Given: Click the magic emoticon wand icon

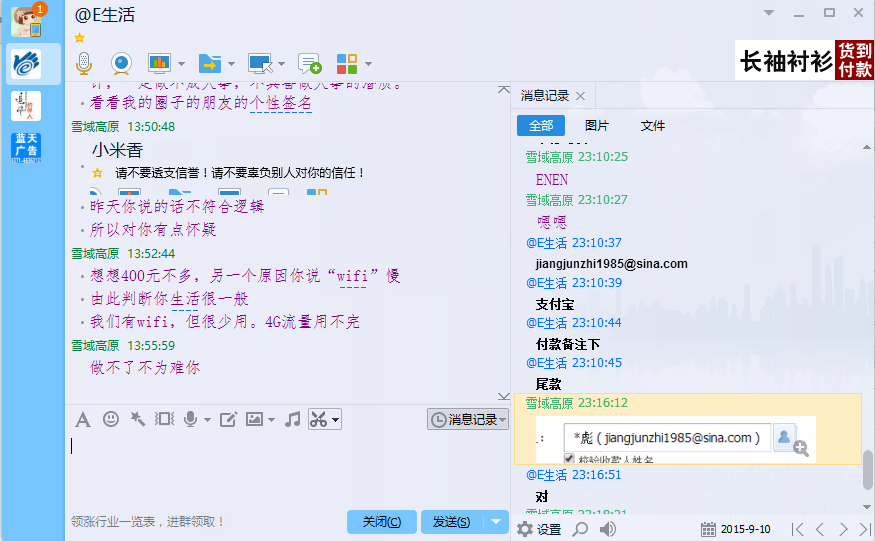Looking at the screenshot, I should click(137, 419).
